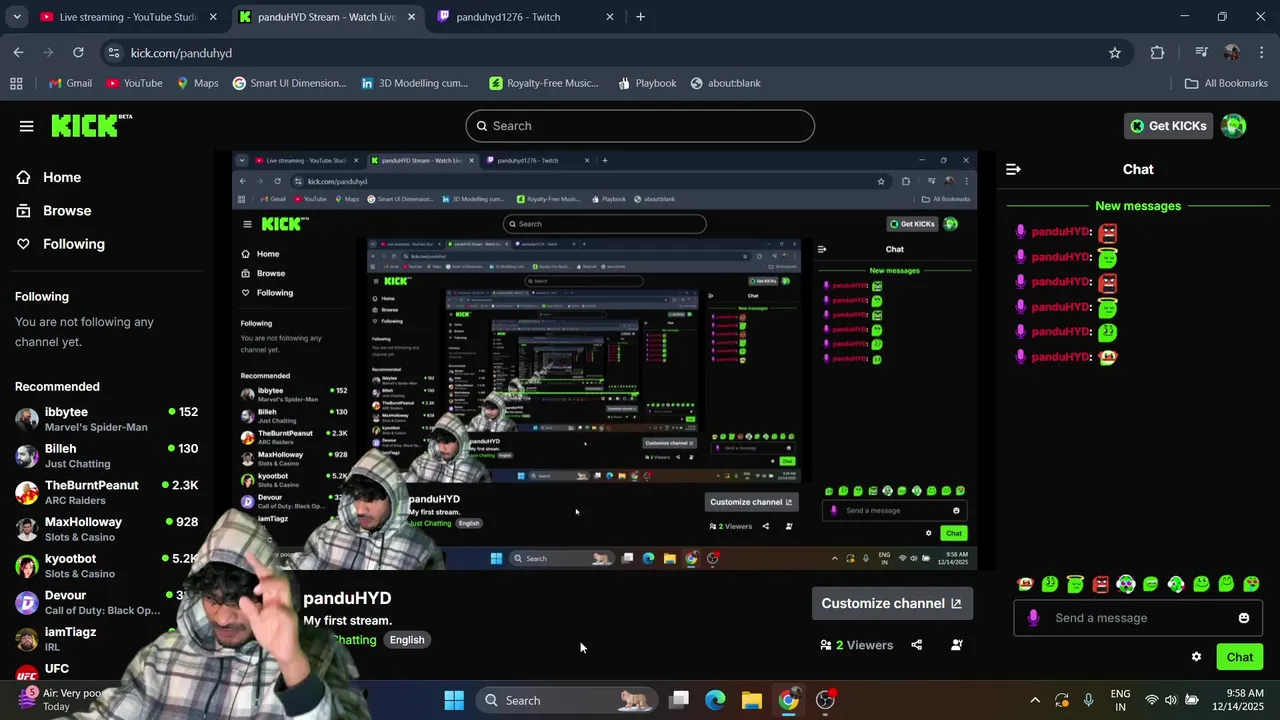1280x720 pixels.
Task: Collapse the chat panel
Action: tap(1013, 170)
